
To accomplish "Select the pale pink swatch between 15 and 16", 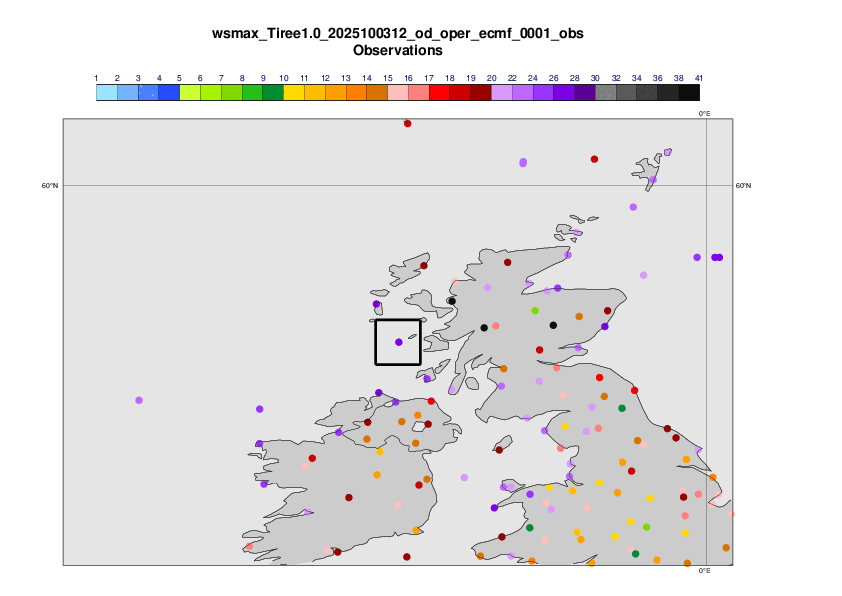I will (x=398, y=93).
